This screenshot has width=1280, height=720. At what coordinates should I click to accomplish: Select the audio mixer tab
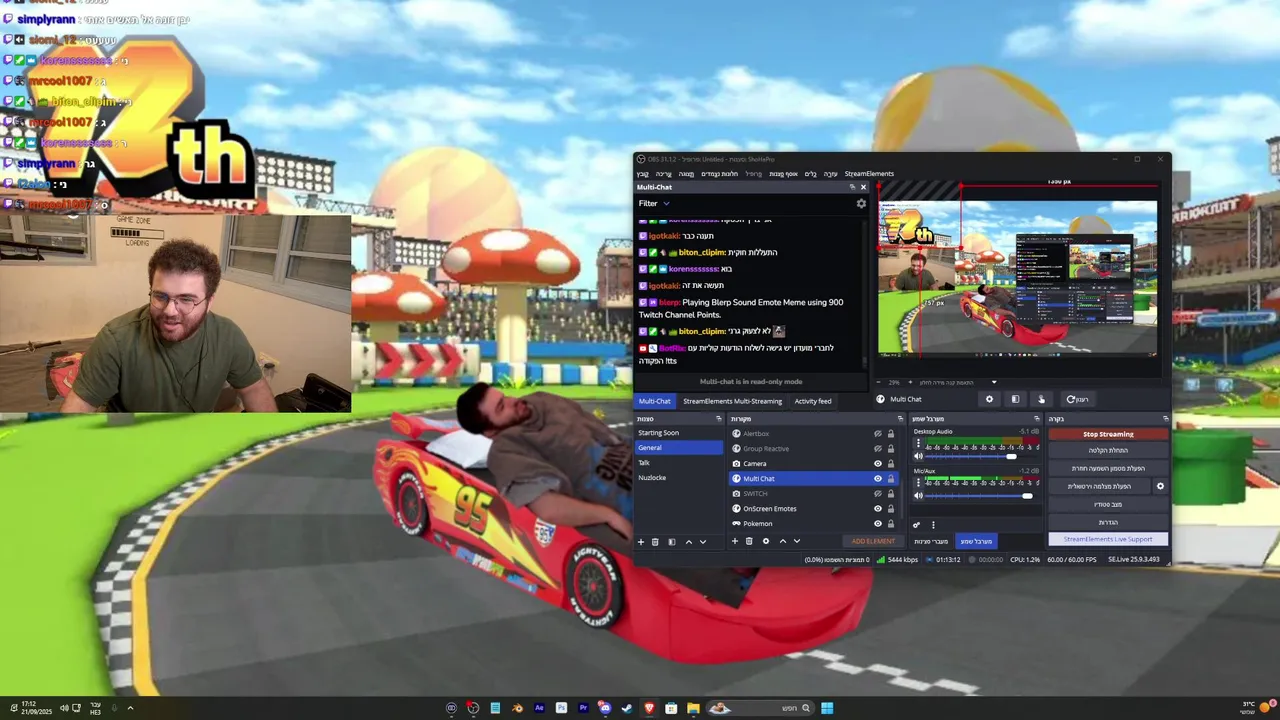click(x=976, y=541)
